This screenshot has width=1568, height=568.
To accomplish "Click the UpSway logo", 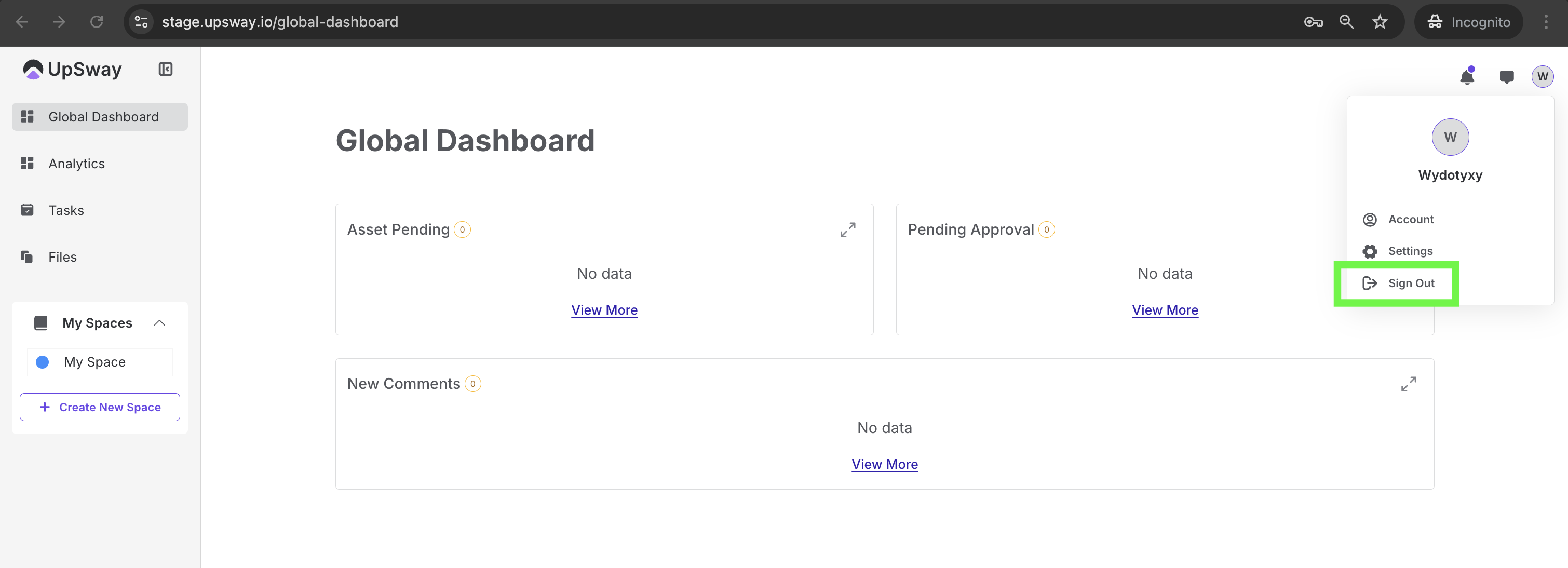I will point(73,70).
